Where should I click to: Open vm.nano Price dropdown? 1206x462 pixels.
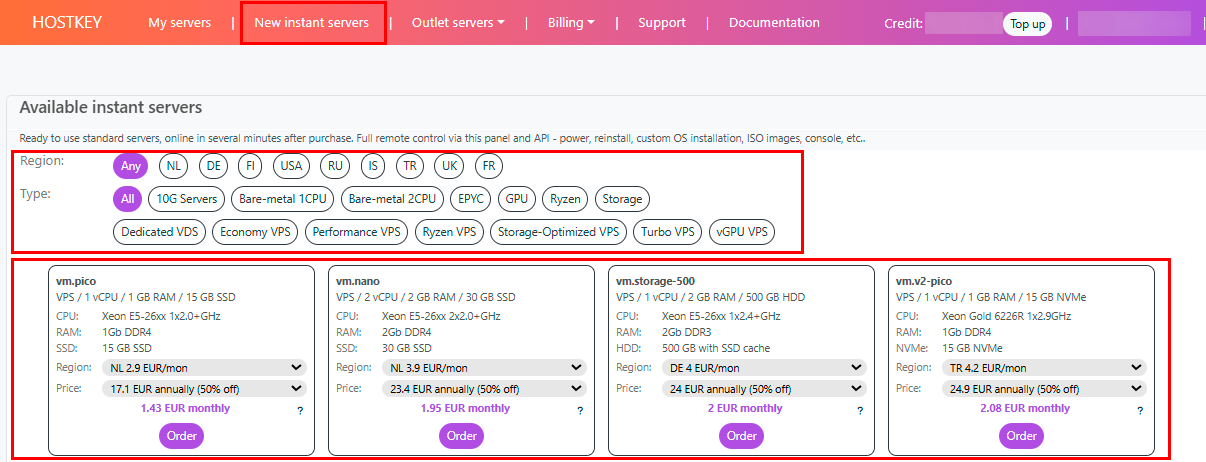coord(484,389)
